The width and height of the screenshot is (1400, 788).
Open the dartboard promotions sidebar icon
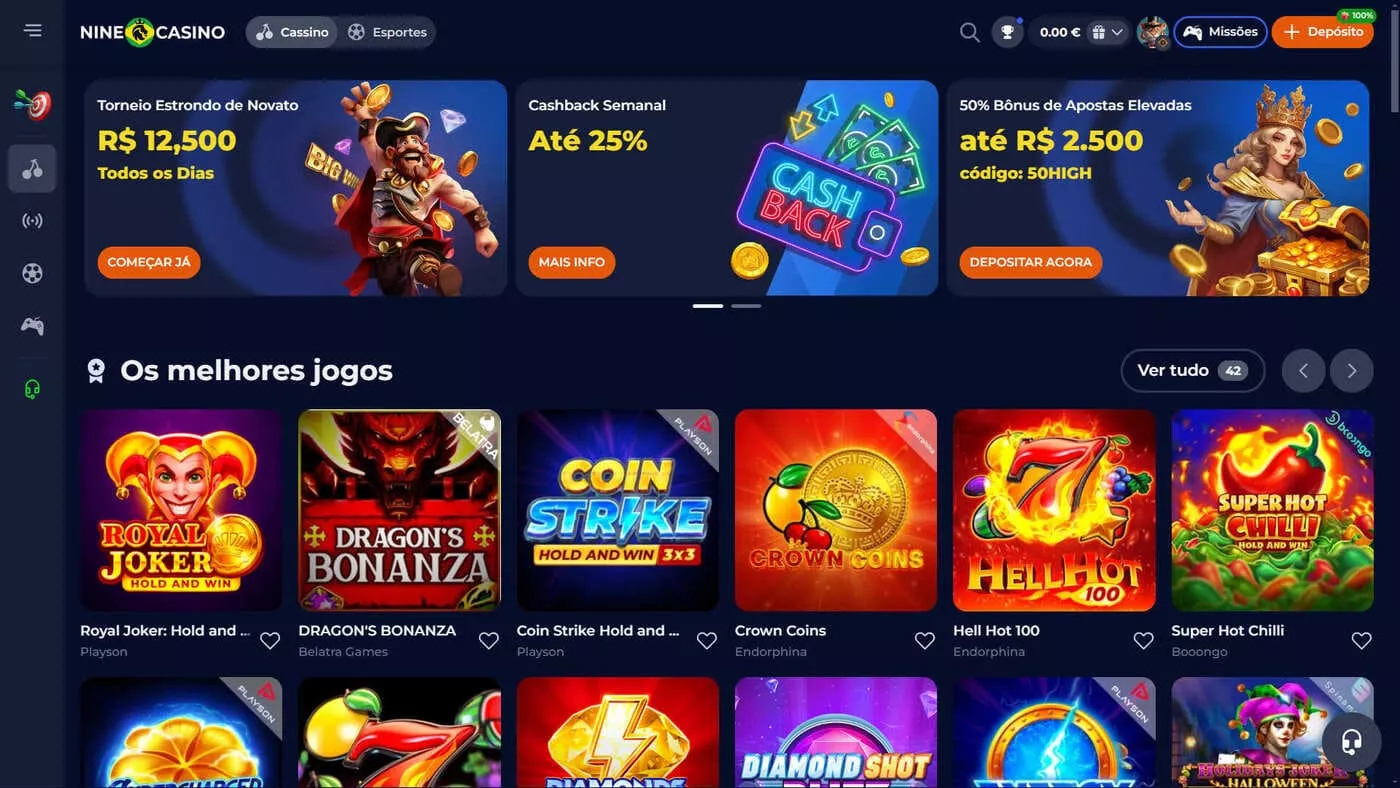[32, 104]
